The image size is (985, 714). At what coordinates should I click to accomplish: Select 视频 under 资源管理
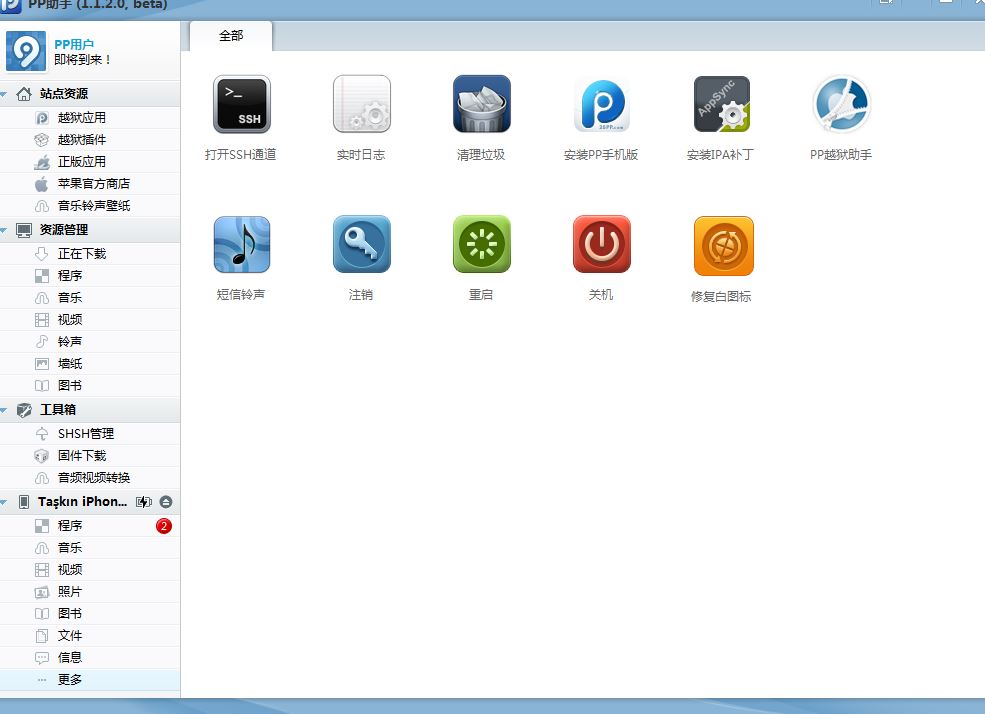coord(90,320)
